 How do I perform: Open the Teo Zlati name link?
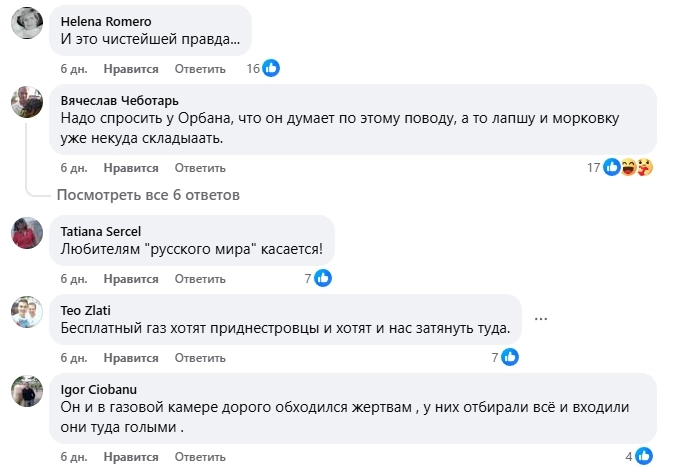[84, 310]
